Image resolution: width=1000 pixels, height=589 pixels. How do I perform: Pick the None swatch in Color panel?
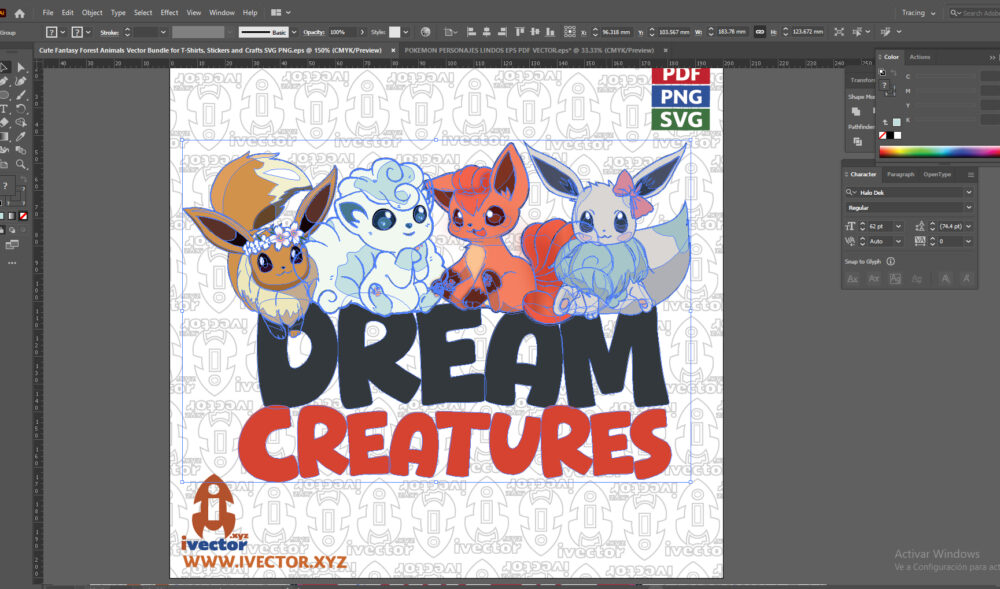[883, 136]
